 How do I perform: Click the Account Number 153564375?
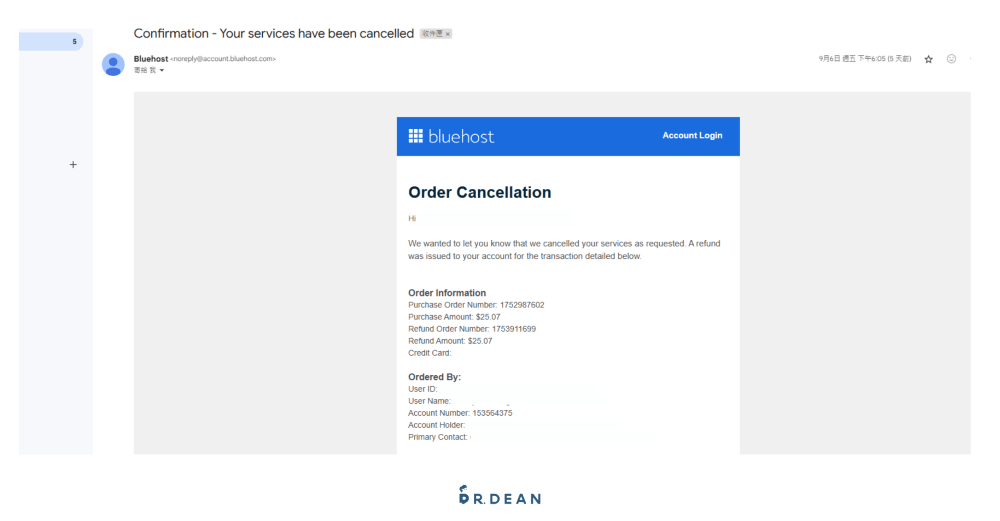point(492,413)
